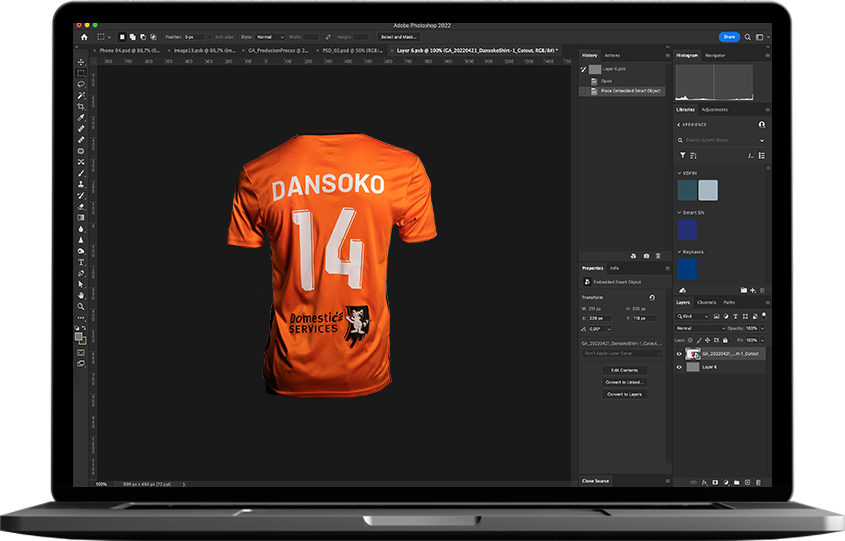Switch to the Channels tab
The height and width of the screenshot is (541, 845).
click(707, 302)
